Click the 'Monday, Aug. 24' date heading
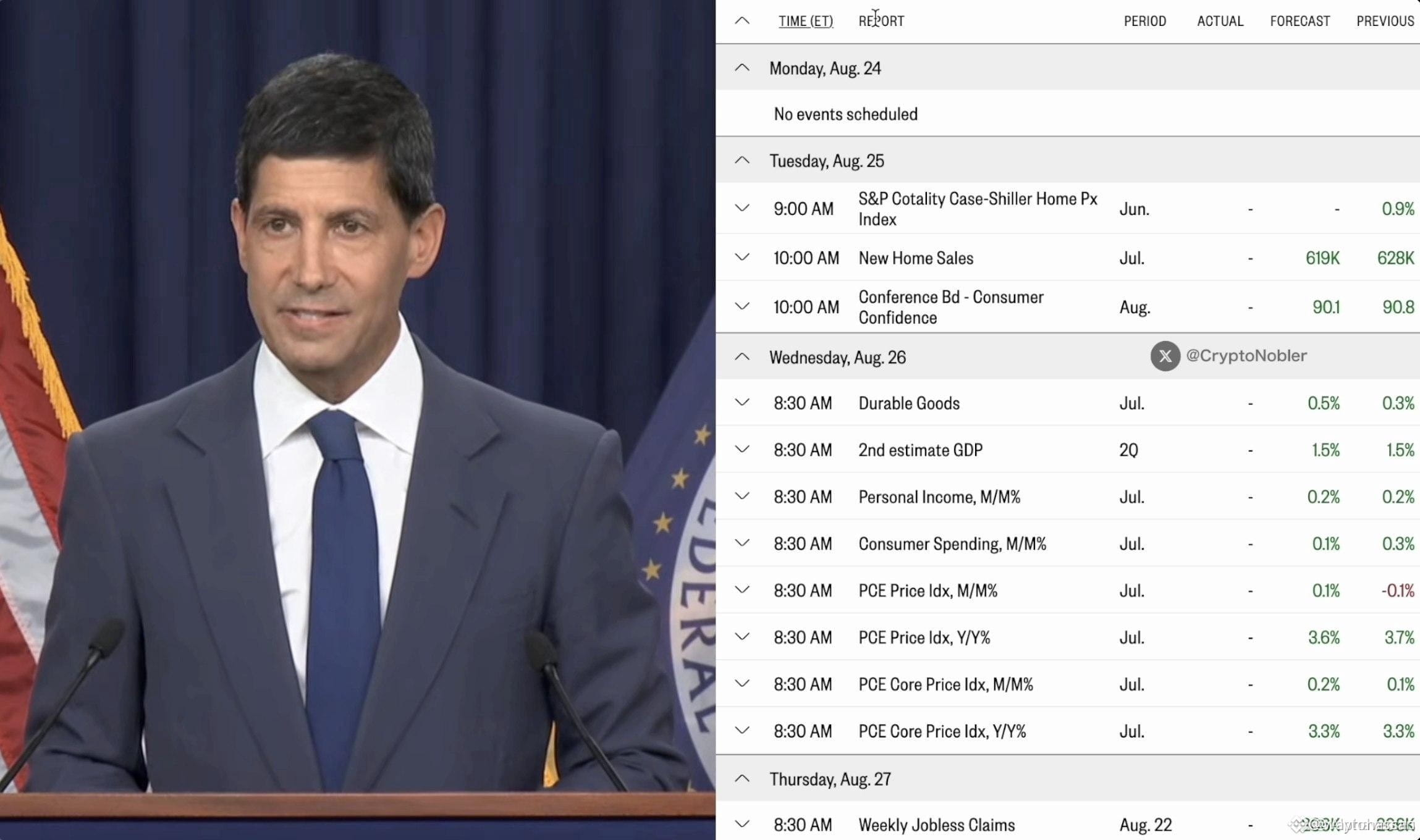Viewport: 1420px width, 840px height. [x=825, y=69]
